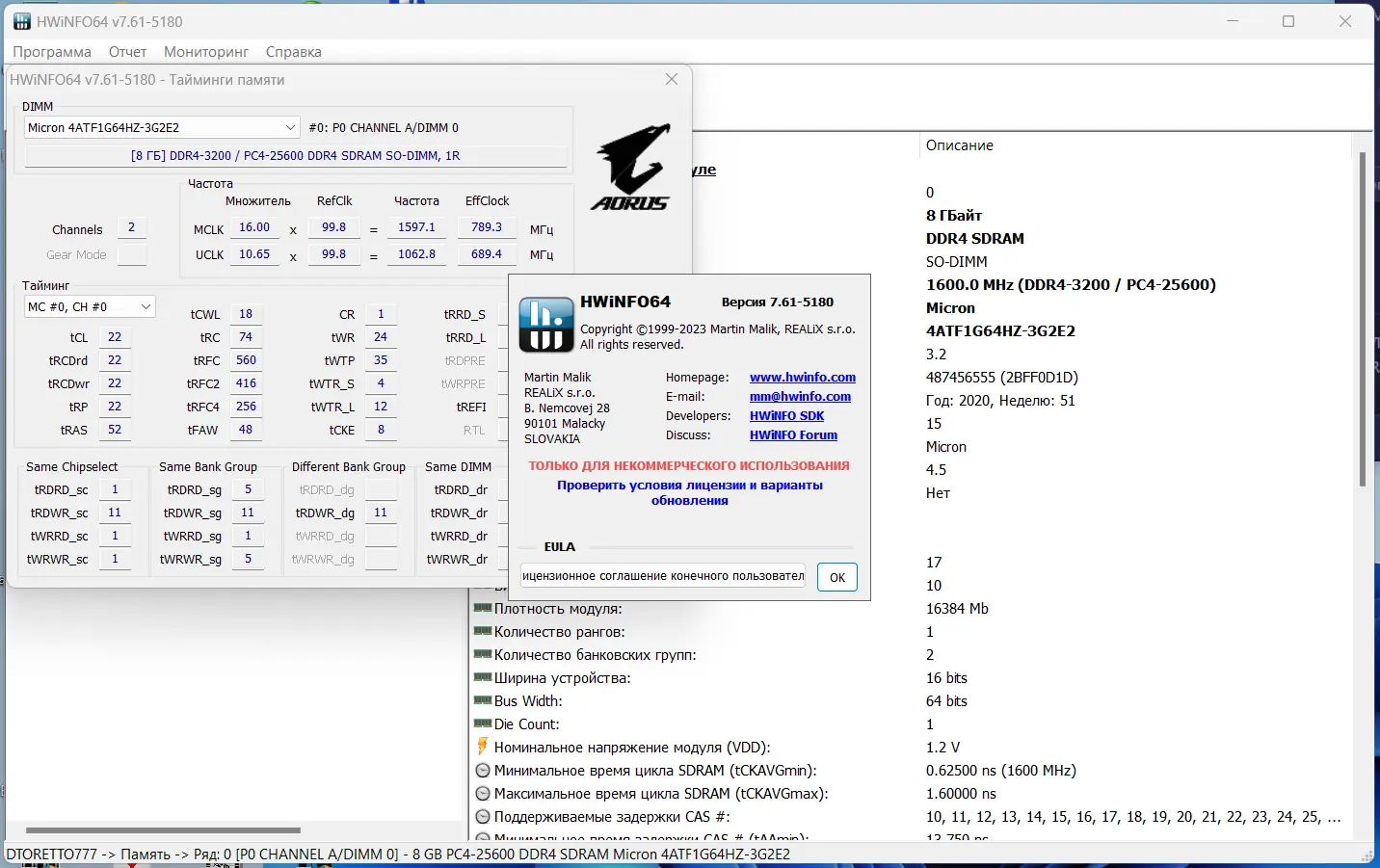Click the value 0.62500 ns (1600 MHz)
The width and height of the screenshot is (1380, 868).
[1001, 771]
